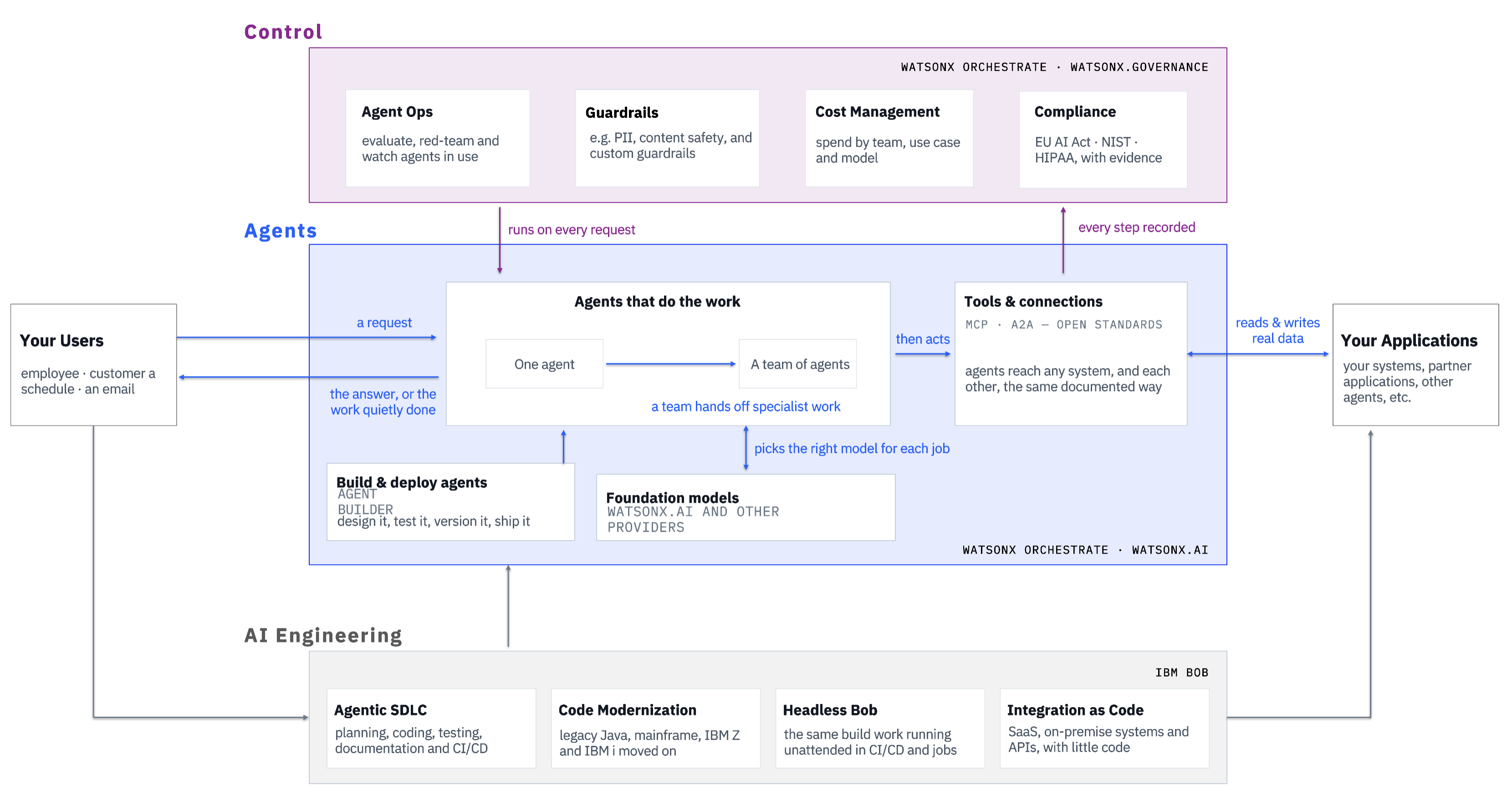1512x805 pixels.
Task: Open the Tools & connections card
Action: [1071, 354]
